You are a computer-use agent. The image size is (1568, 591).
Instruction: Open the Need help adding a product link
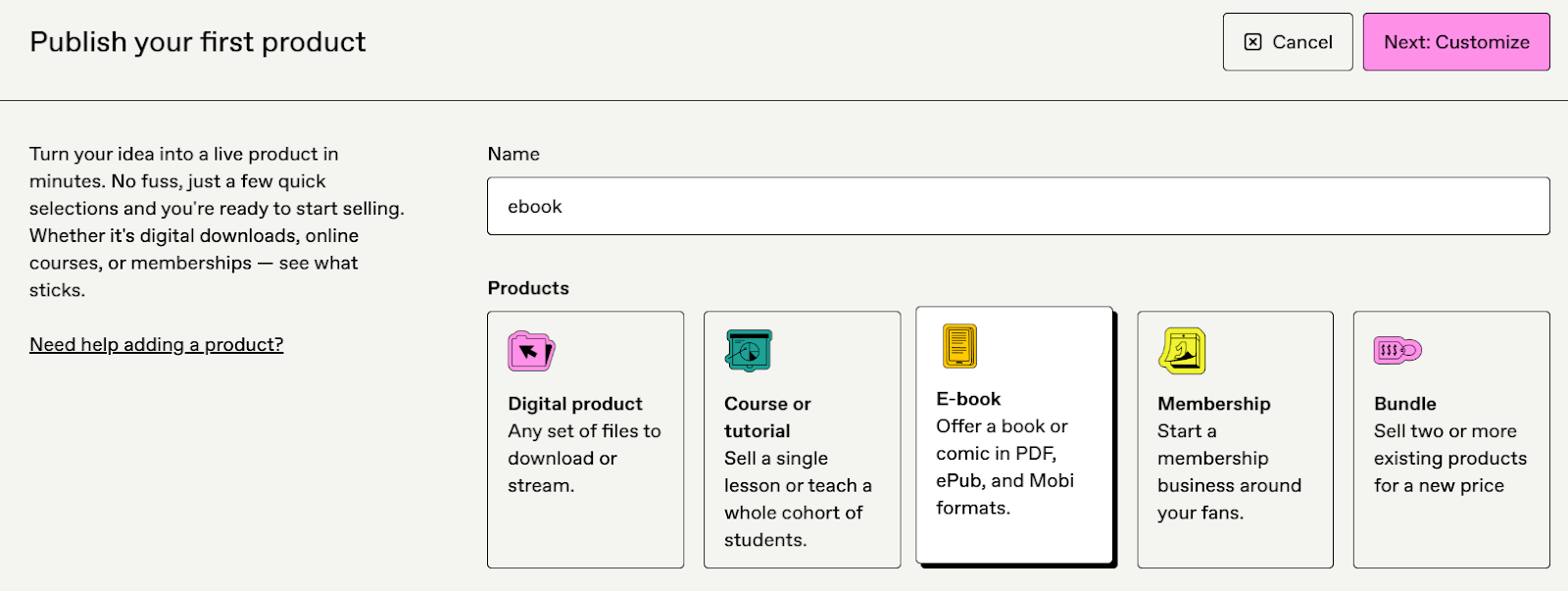click(156, 344)
